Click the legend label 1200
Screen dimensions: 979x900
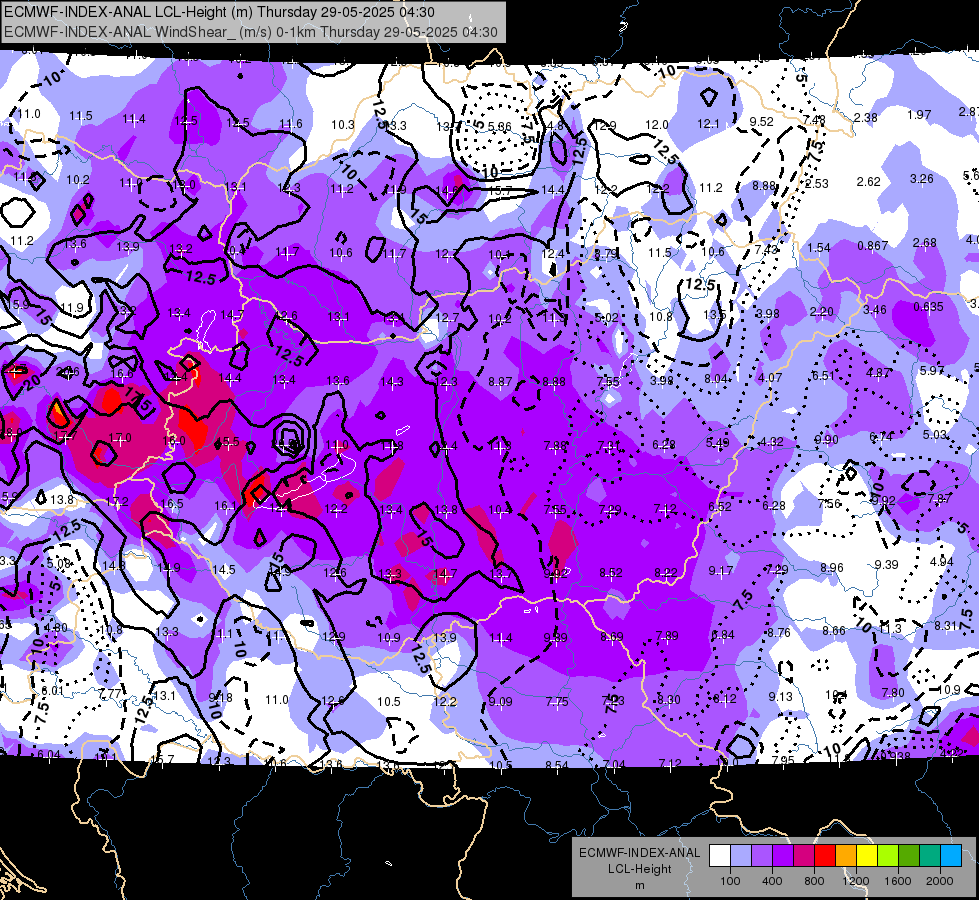tap(855, 881)
